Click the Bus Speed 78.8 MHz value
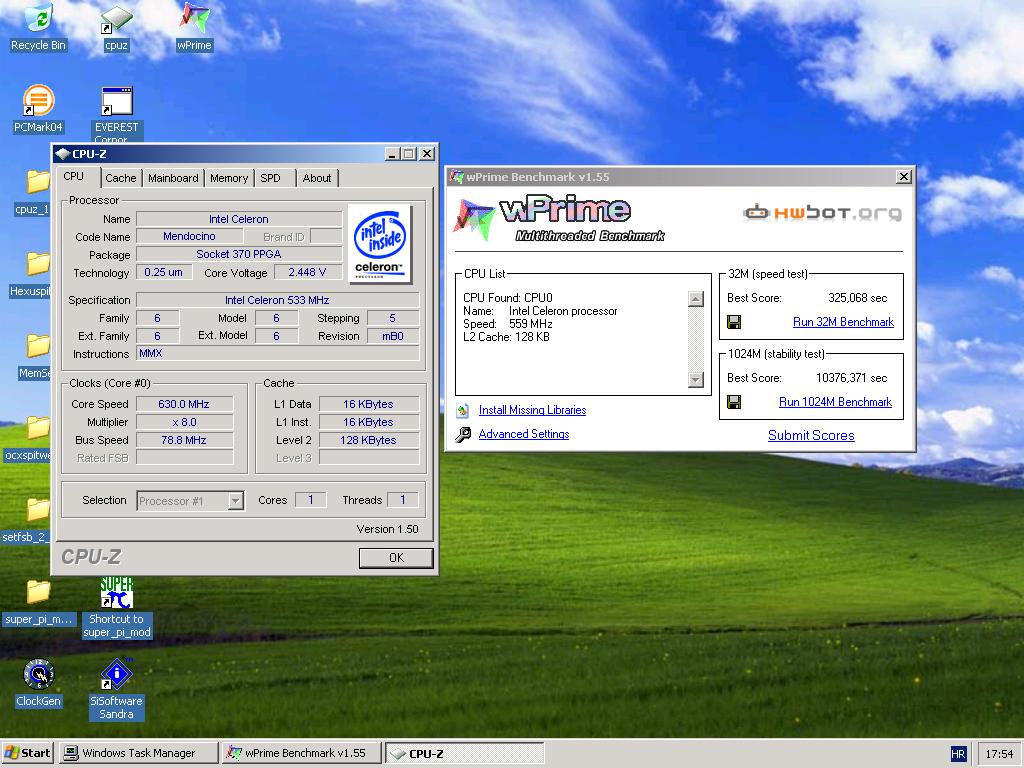The width and height of the screenshot is (1024, 768). coord(184,440)
